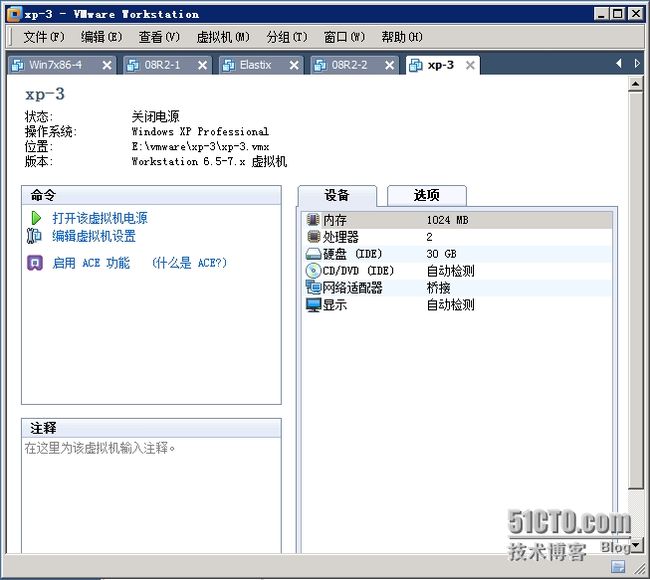Click the 内存 device label
This screenshot has height=580, width=650.
[335, 220]
